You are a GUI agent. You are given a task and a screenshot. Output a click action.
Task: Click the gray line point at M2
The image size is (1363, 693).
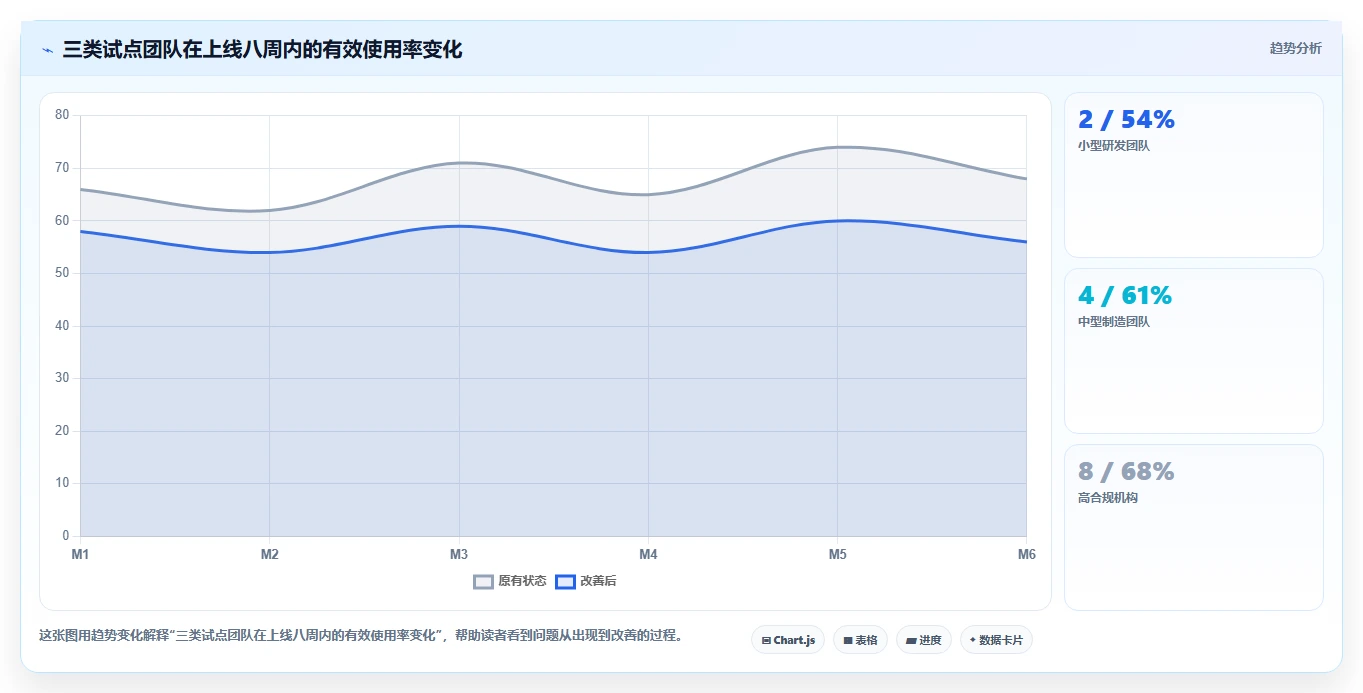coord(269,210)
